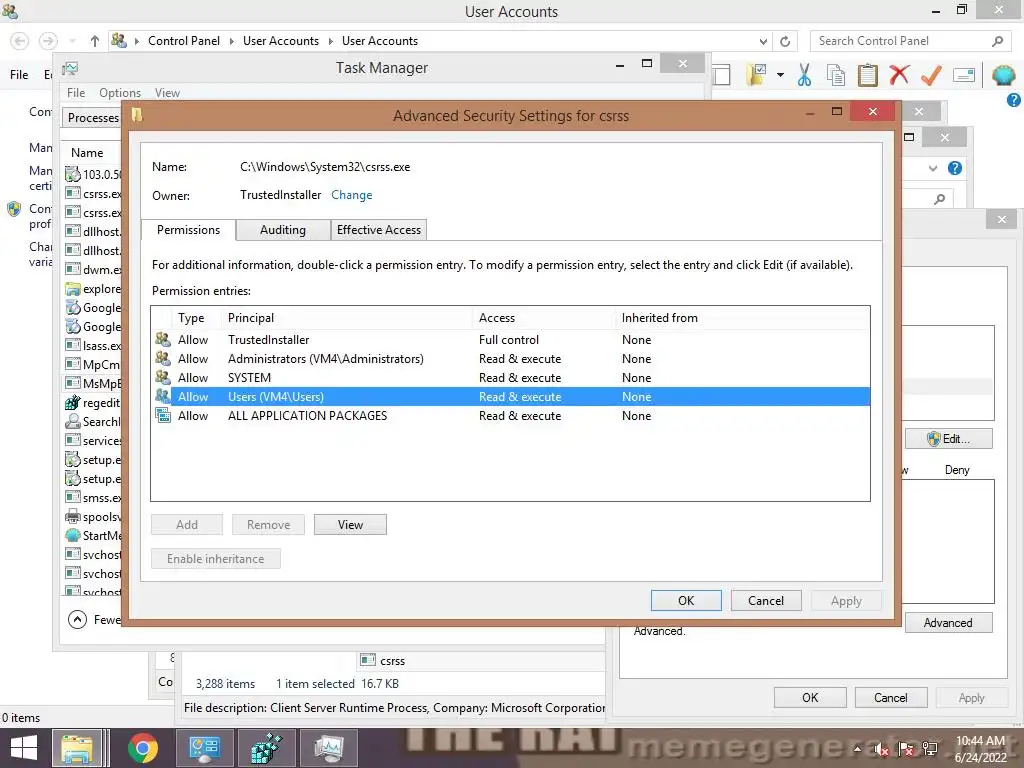Click the Name column header in Task Manager

click(88, 152)
